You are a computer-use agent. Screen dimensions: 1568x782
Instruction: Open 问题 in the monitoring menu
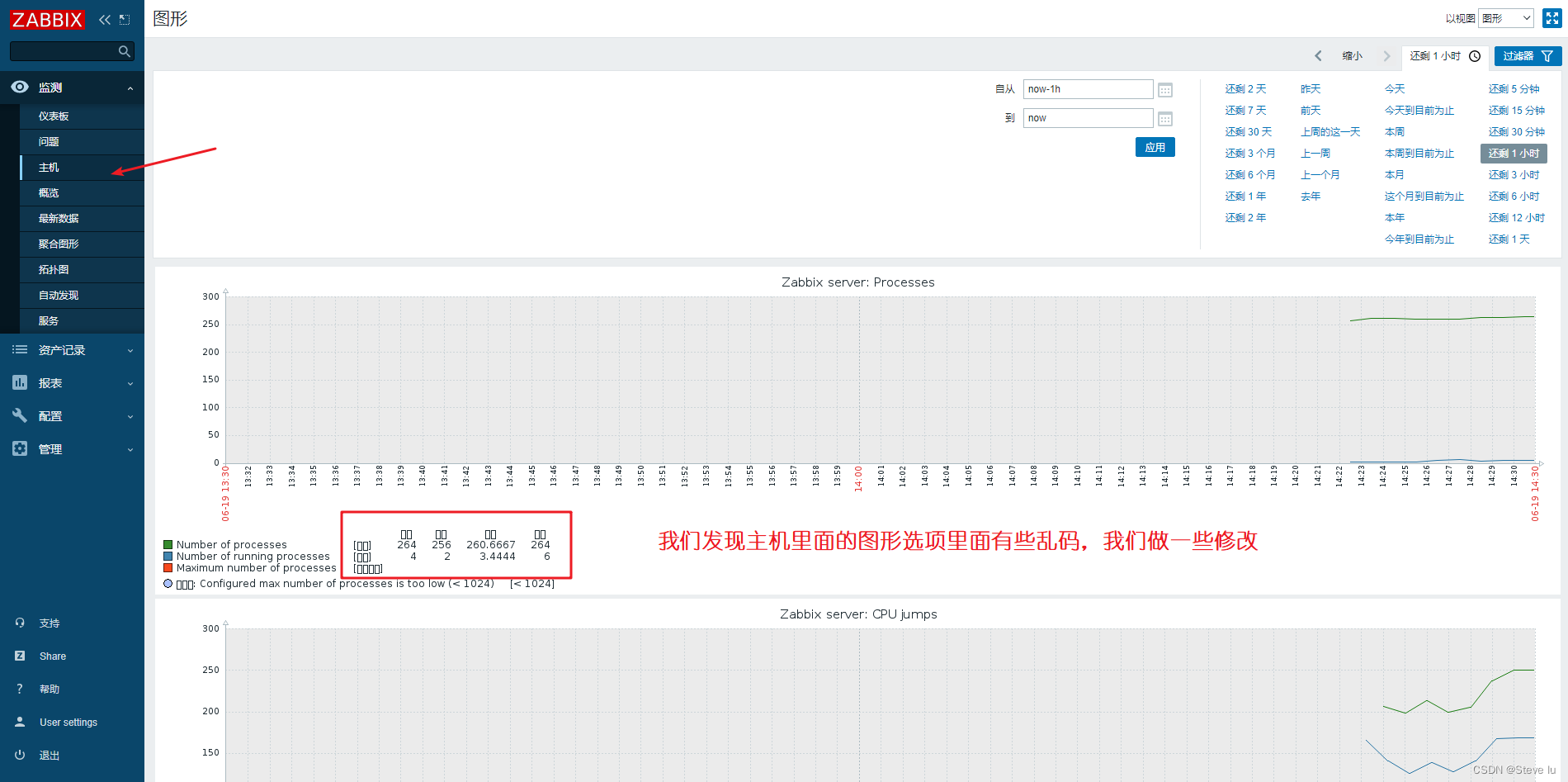click(x=49, y=142)
